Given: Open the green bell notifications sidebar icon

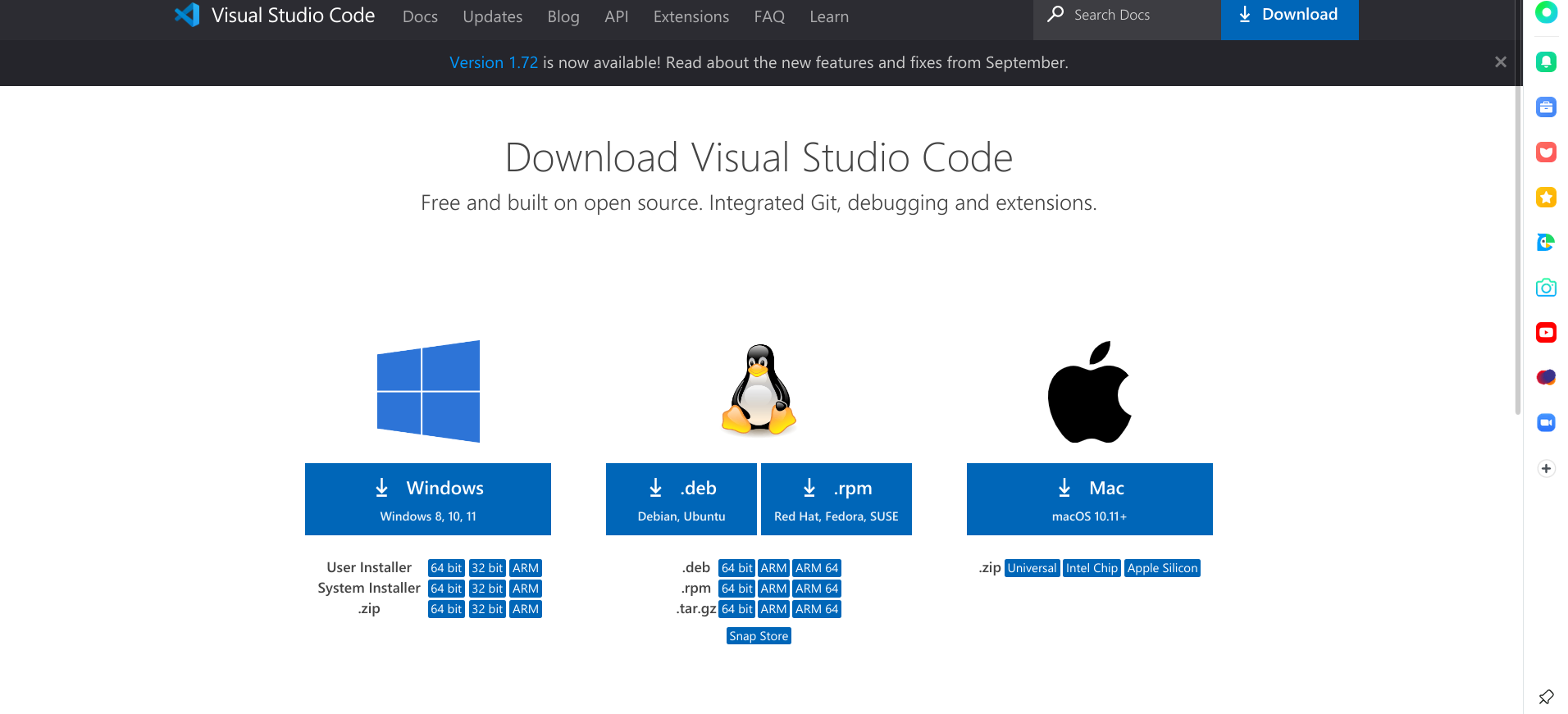Looking at the screenshot, I should point(1546,61).
